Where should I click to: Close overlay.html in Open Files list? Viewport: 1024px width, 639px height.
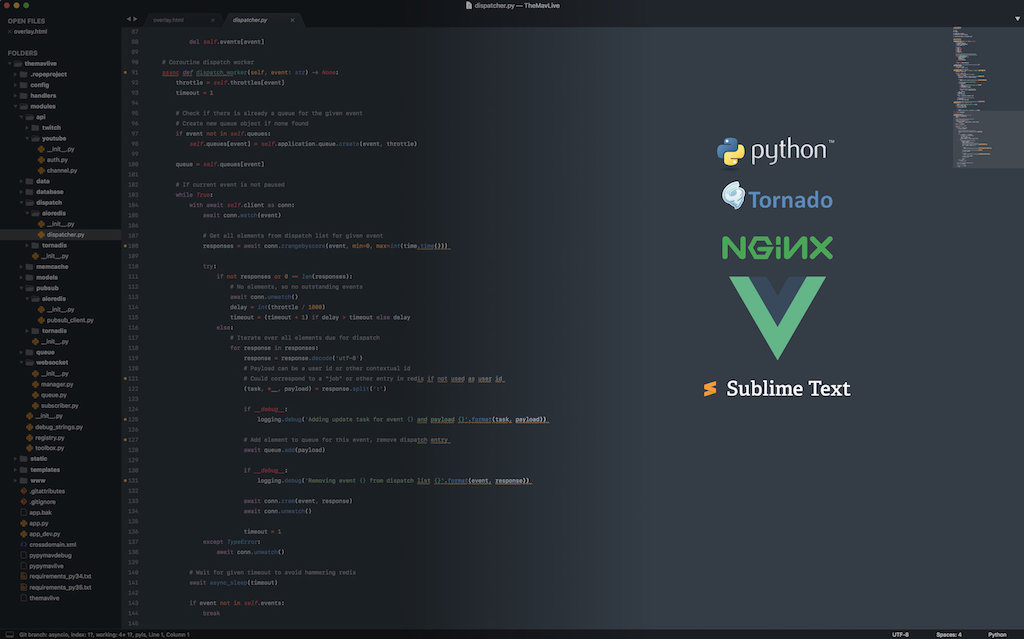pyautogui.click(x=10, y=32)
